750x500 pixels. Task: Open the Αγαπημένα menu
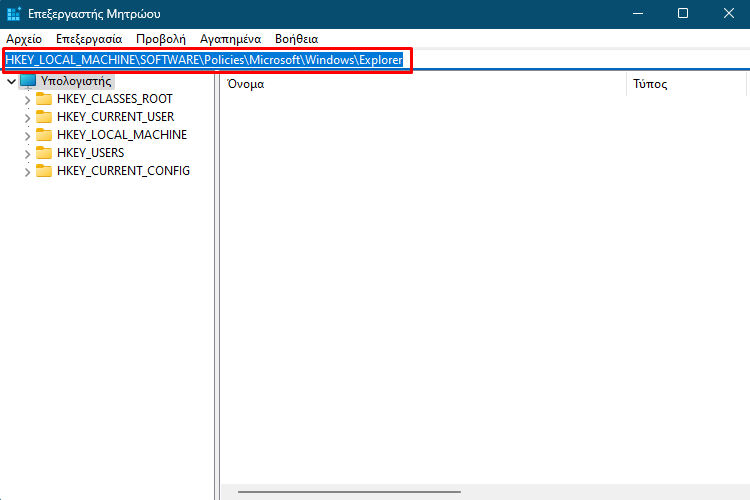(231, 39)
